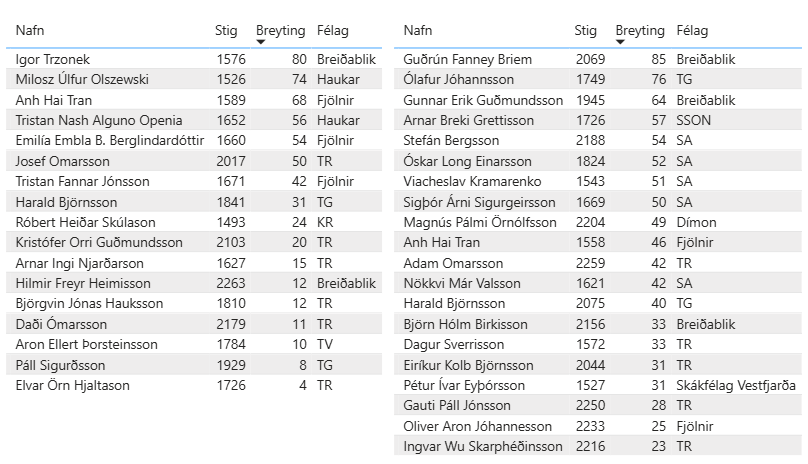Viewport: 808px width, 464px height.
Task: Click the Félag header in the left table
Action: (332, 31)
